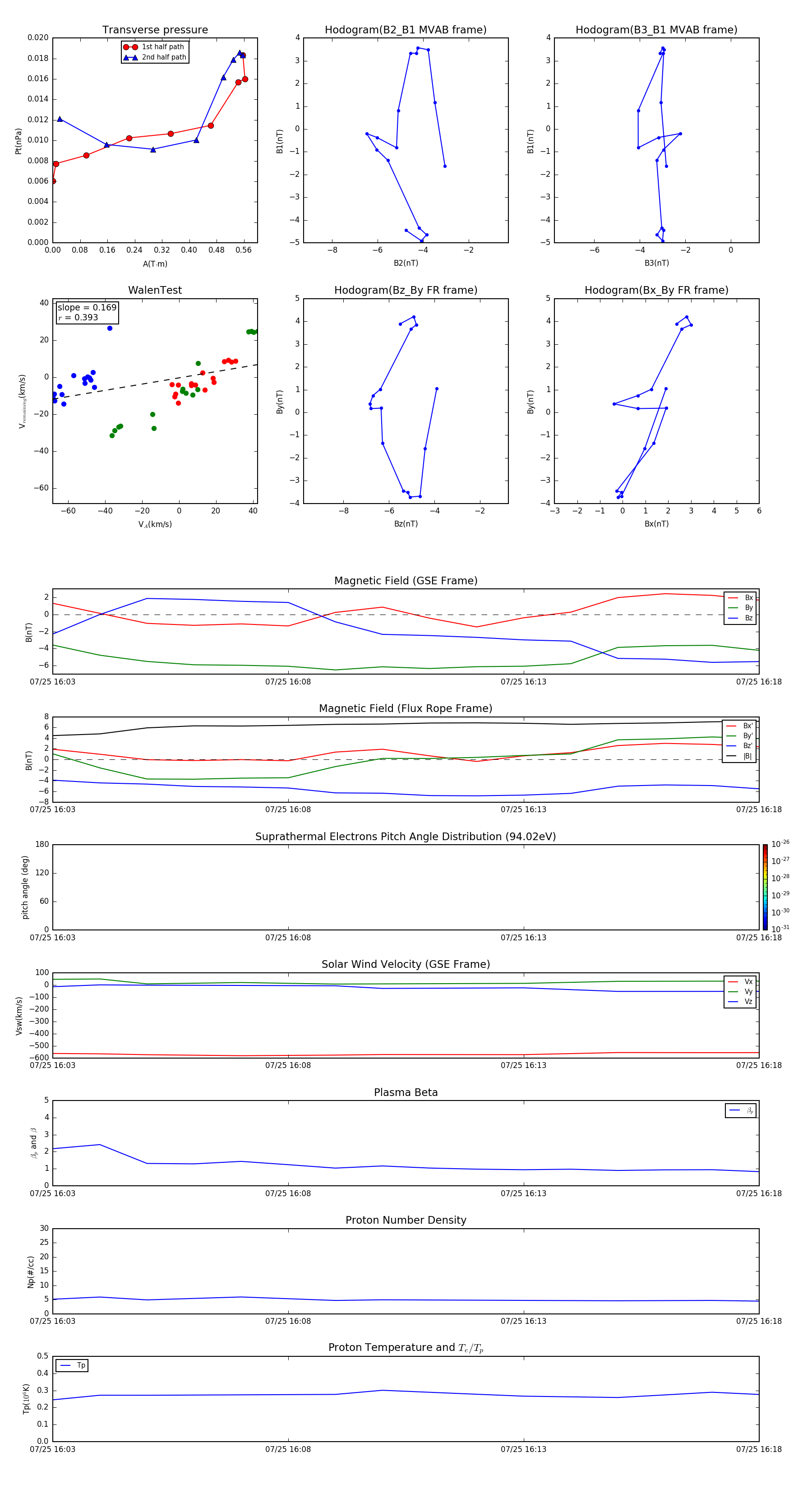
Task: Click the |B| legend entry in Flux Rope plot
Action: pyautogui.click(x=739, y=756)
